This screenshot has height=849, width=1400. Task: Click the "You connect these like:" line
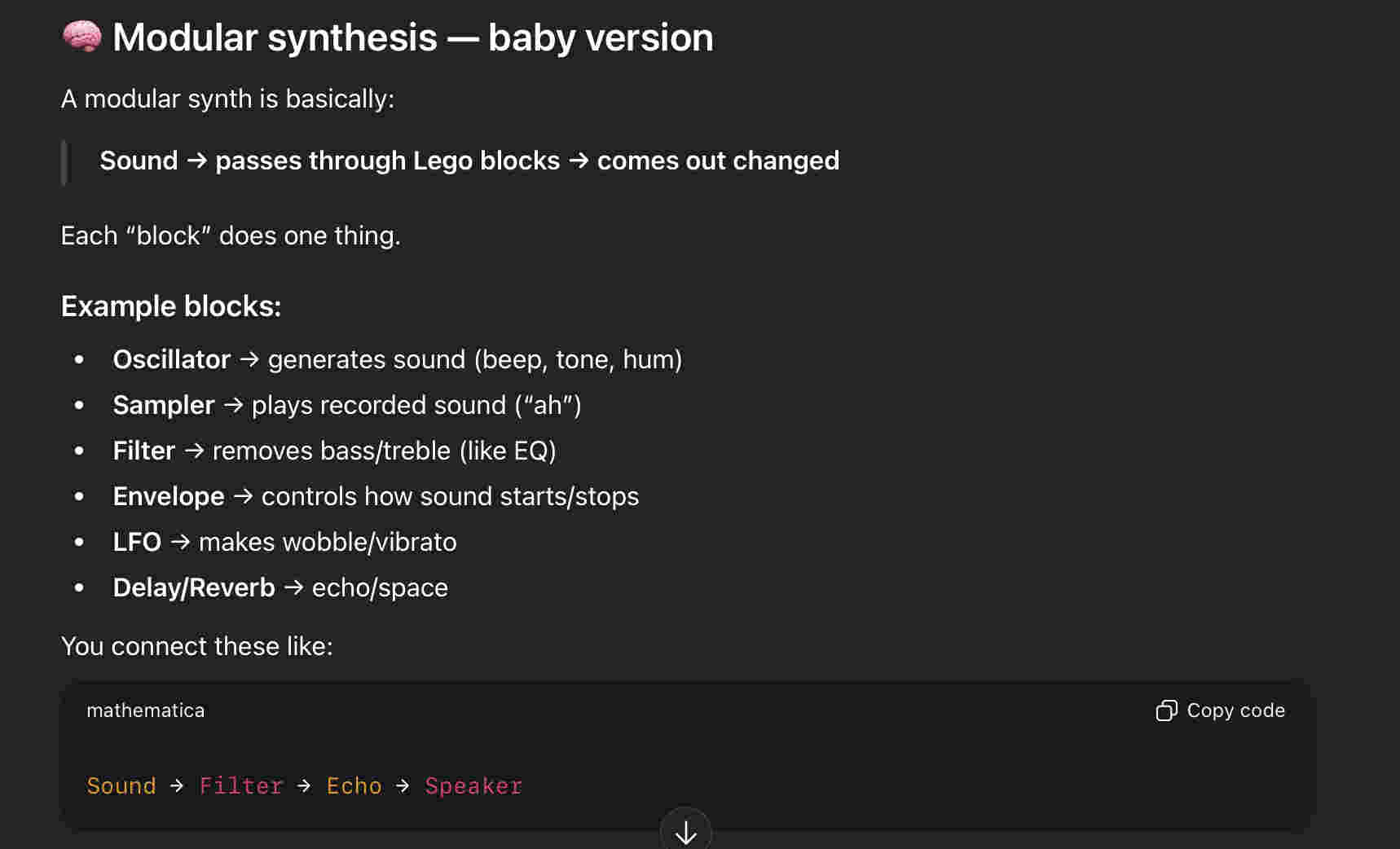(196, 646)
